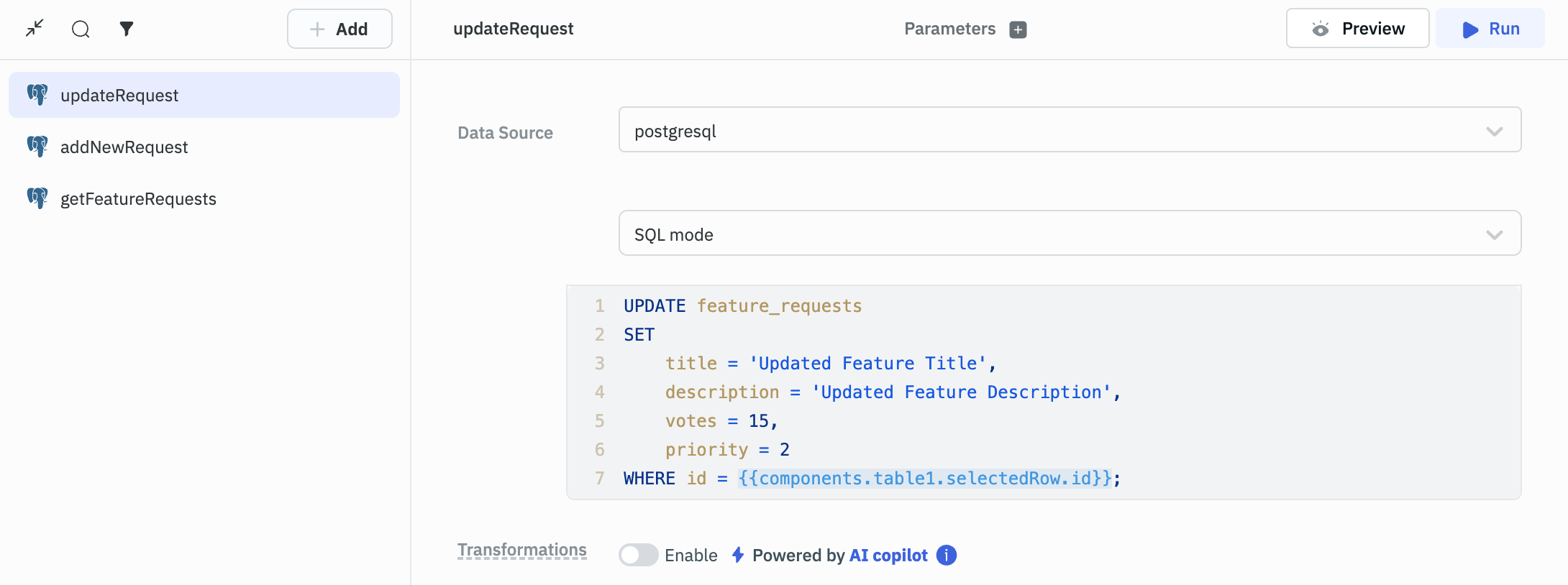Select the addNewRequest query

click(x=124, y=147)
